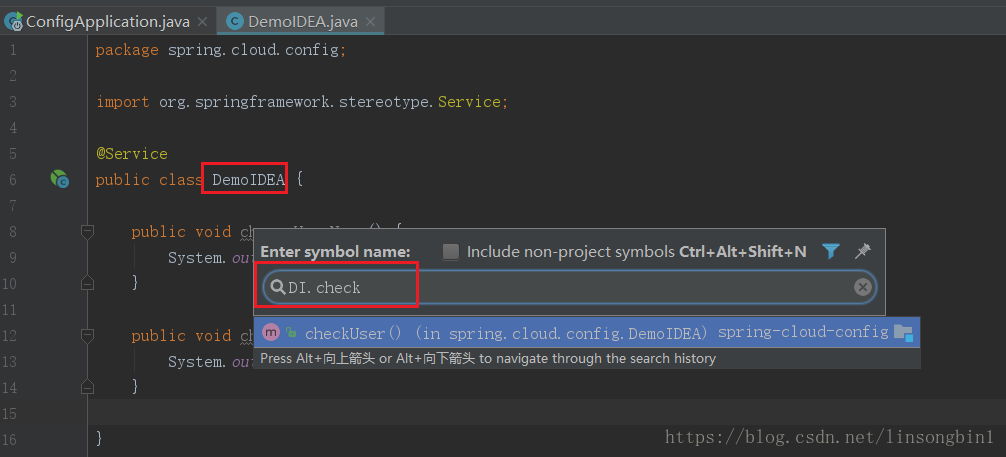
Task: Select the DemoIDEA.java editor tab
Action: click(x=302, y=22)
